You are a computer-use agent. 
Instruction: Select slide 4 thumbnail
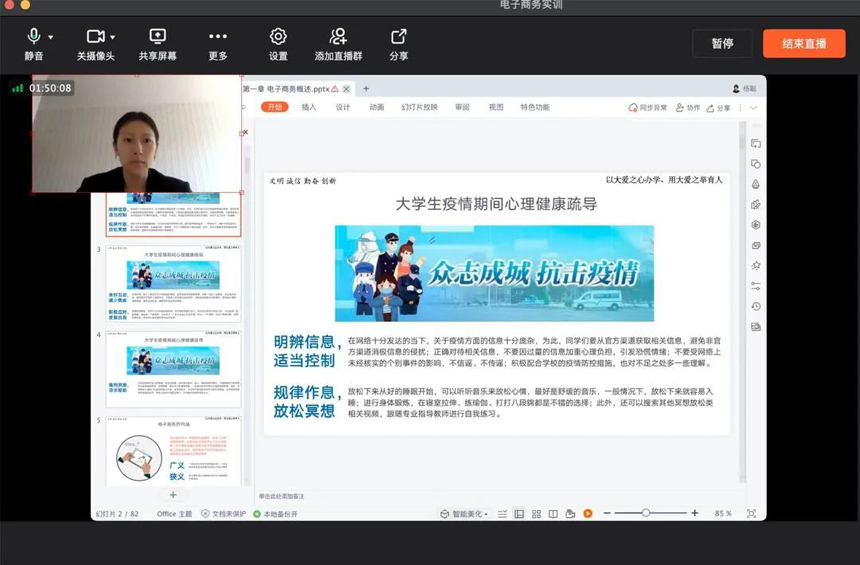pos(173,369)
